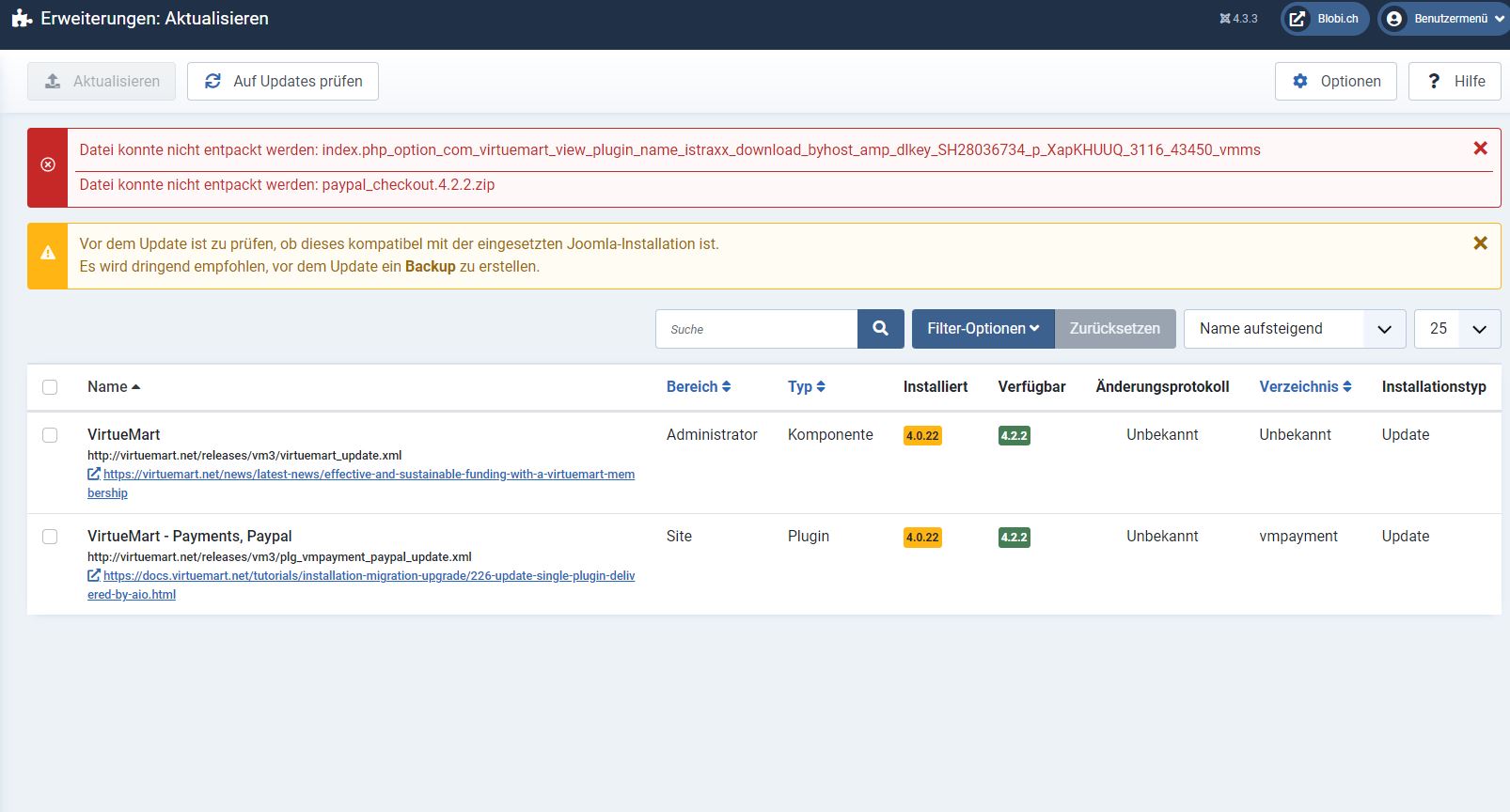Viewport: 1510px width, 812px height.
Task: Open the Name aufsteigend sort dropdown
Action: coord(1294,329)
